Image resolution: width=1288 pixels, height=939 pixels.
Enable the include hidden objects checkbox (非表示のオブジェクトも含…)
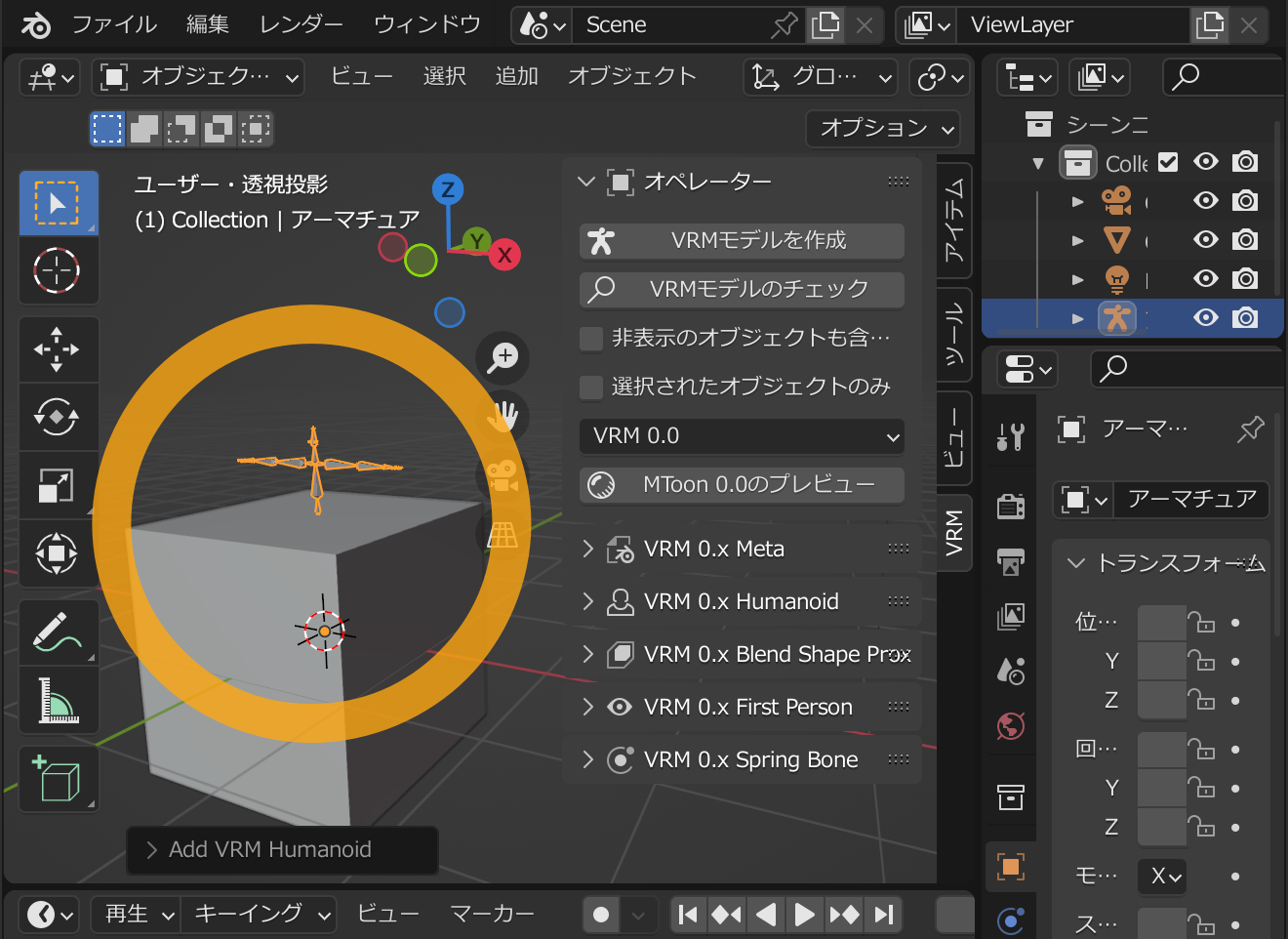(x=591, y=338)
